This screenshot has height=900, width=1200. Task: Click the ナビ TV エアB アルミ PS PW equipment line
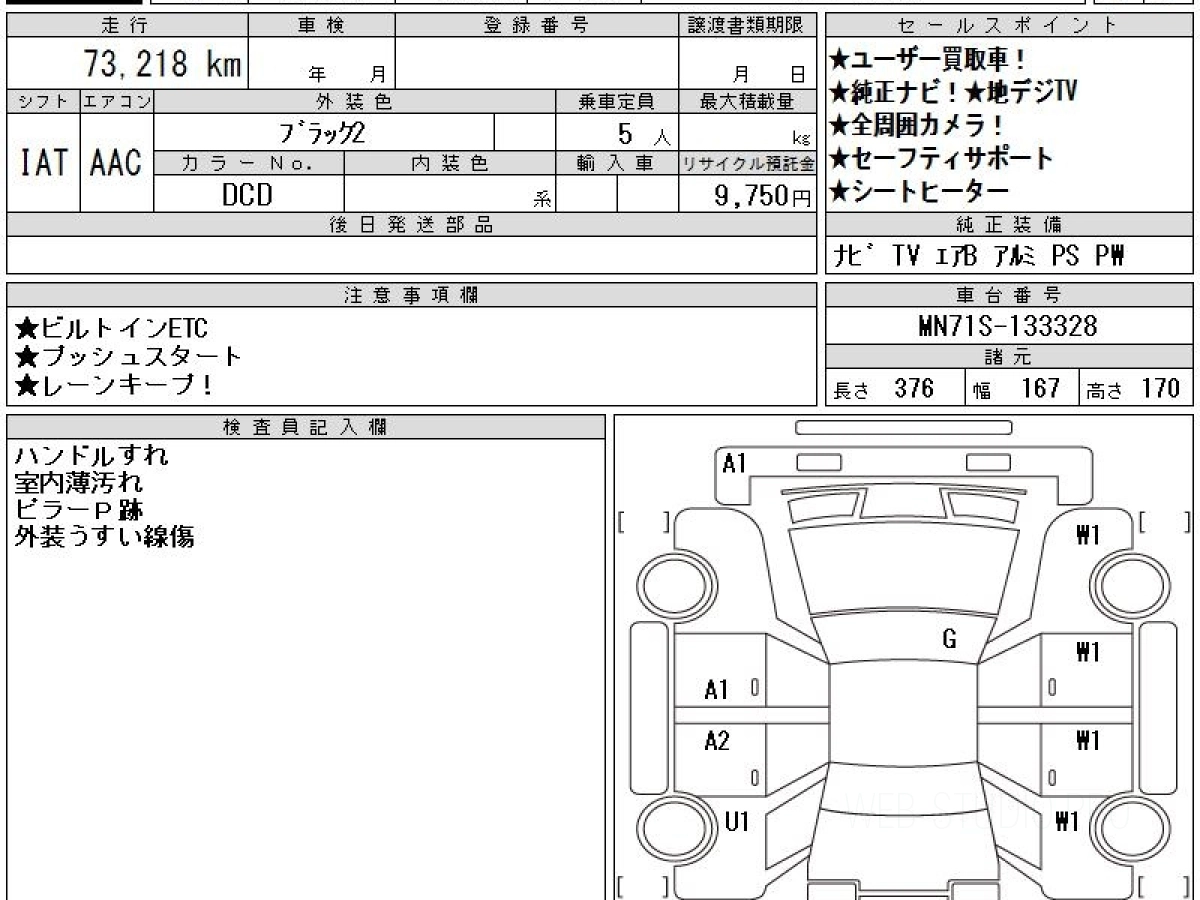pos(980,256)
